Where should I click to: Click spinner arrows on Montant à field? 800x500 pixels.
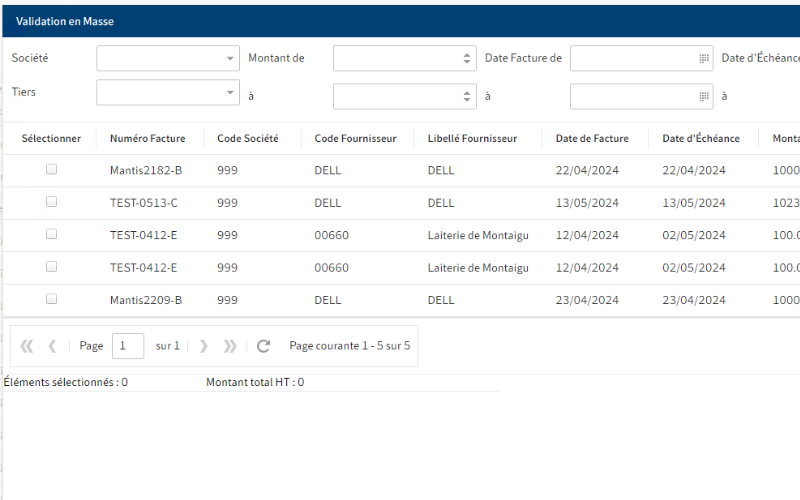pos(467,96)
